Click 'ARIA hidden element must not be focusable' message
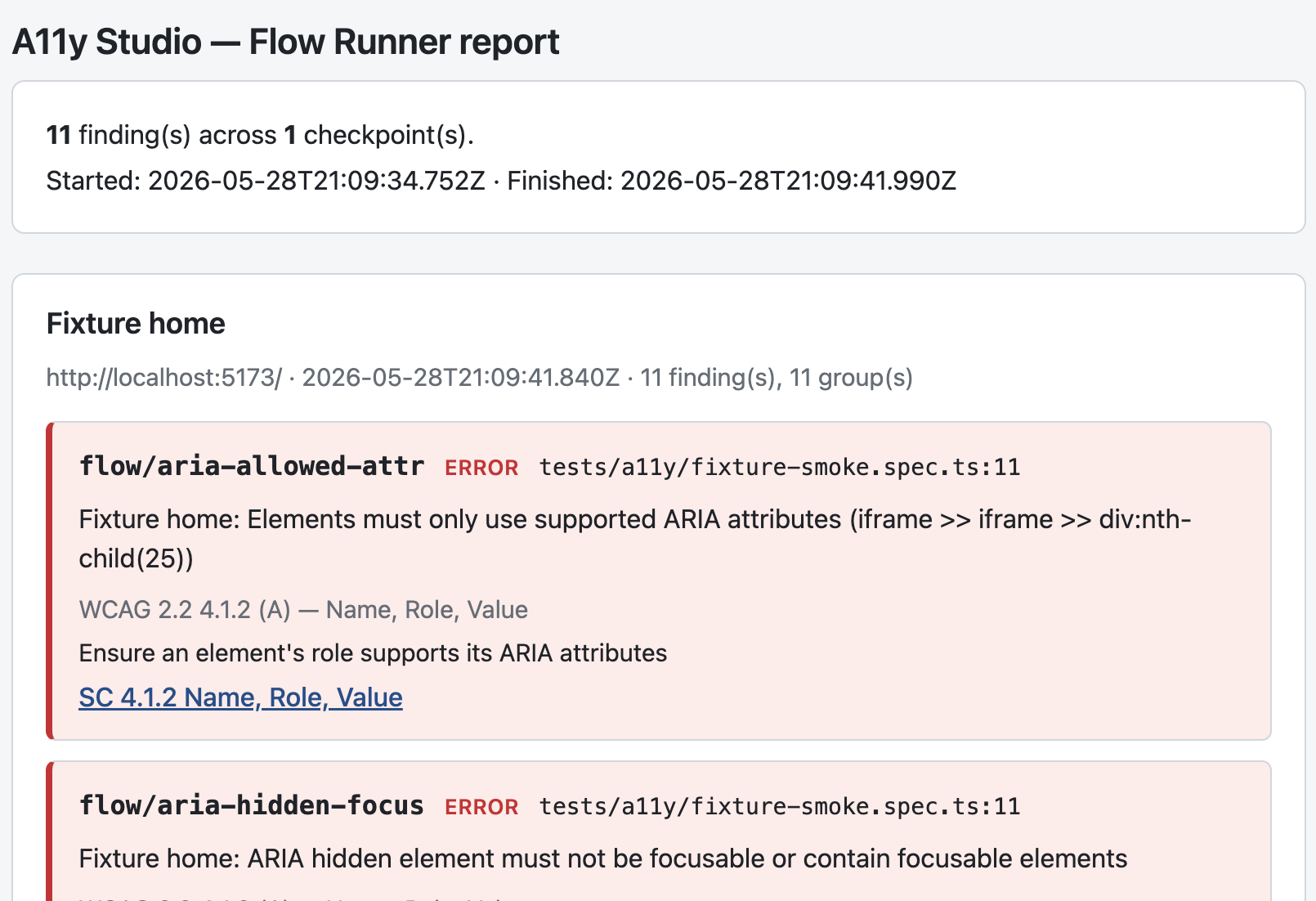Image resolution: width=1316 pixels, height=901 pixels. (x=603, y=858)
